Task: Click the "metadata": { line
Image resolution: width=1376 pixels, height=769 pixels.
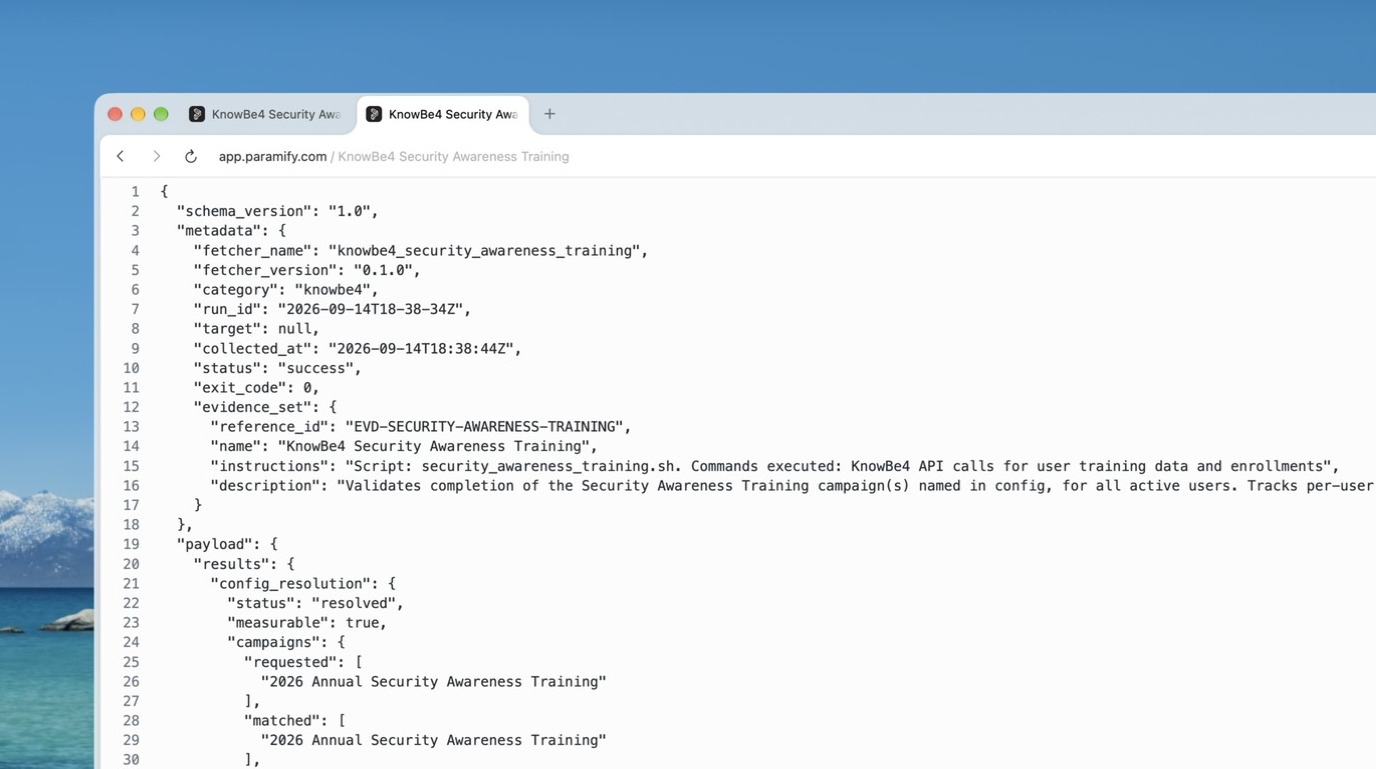Action: pos(231,230)
